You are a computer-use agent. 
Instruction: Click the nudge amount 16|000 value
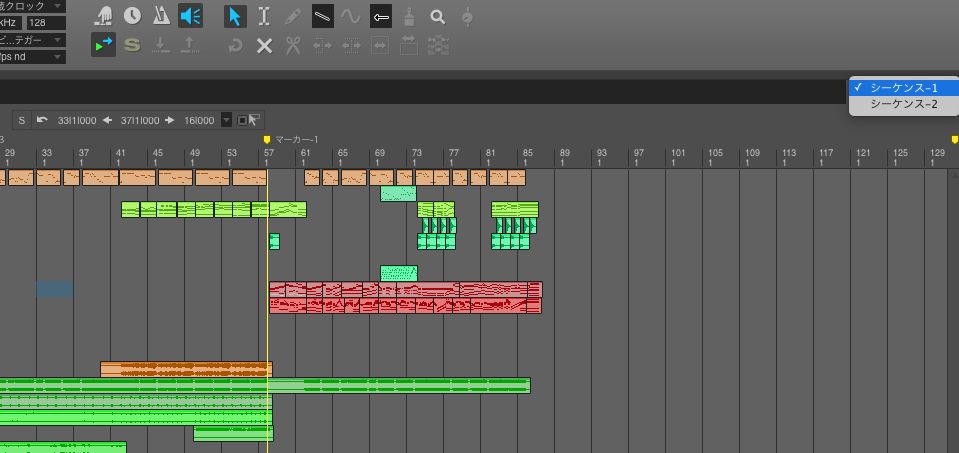pyautogui.click(x=199, y=120)
